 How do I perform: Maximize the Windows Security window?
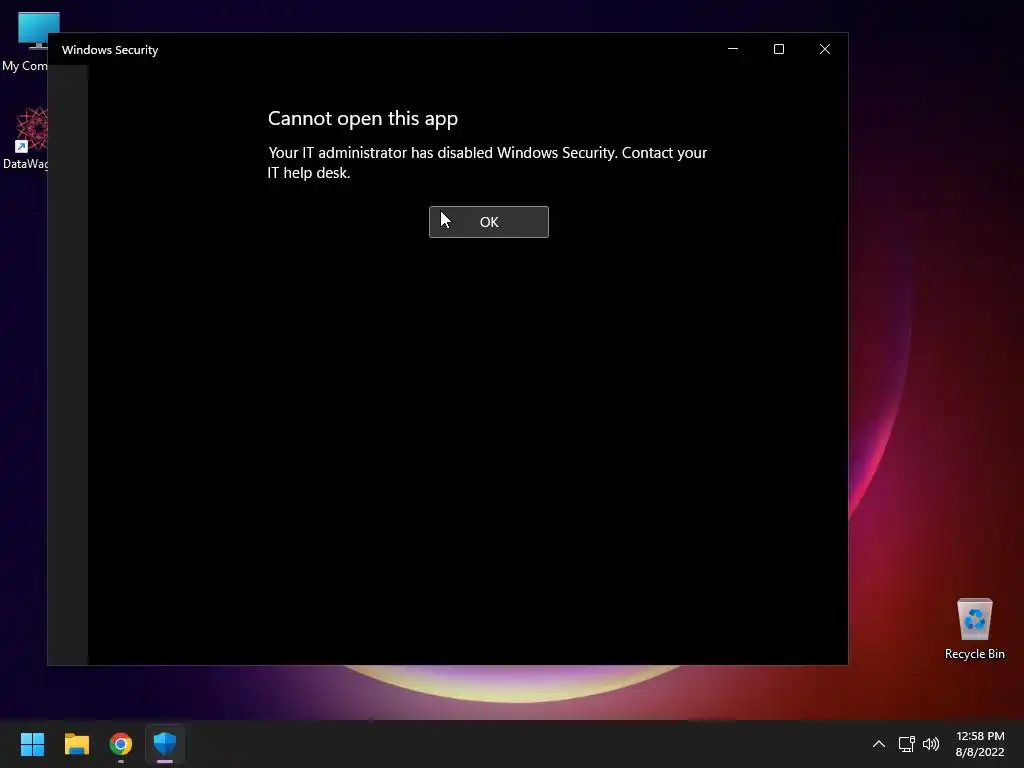(x=778, y=50)
